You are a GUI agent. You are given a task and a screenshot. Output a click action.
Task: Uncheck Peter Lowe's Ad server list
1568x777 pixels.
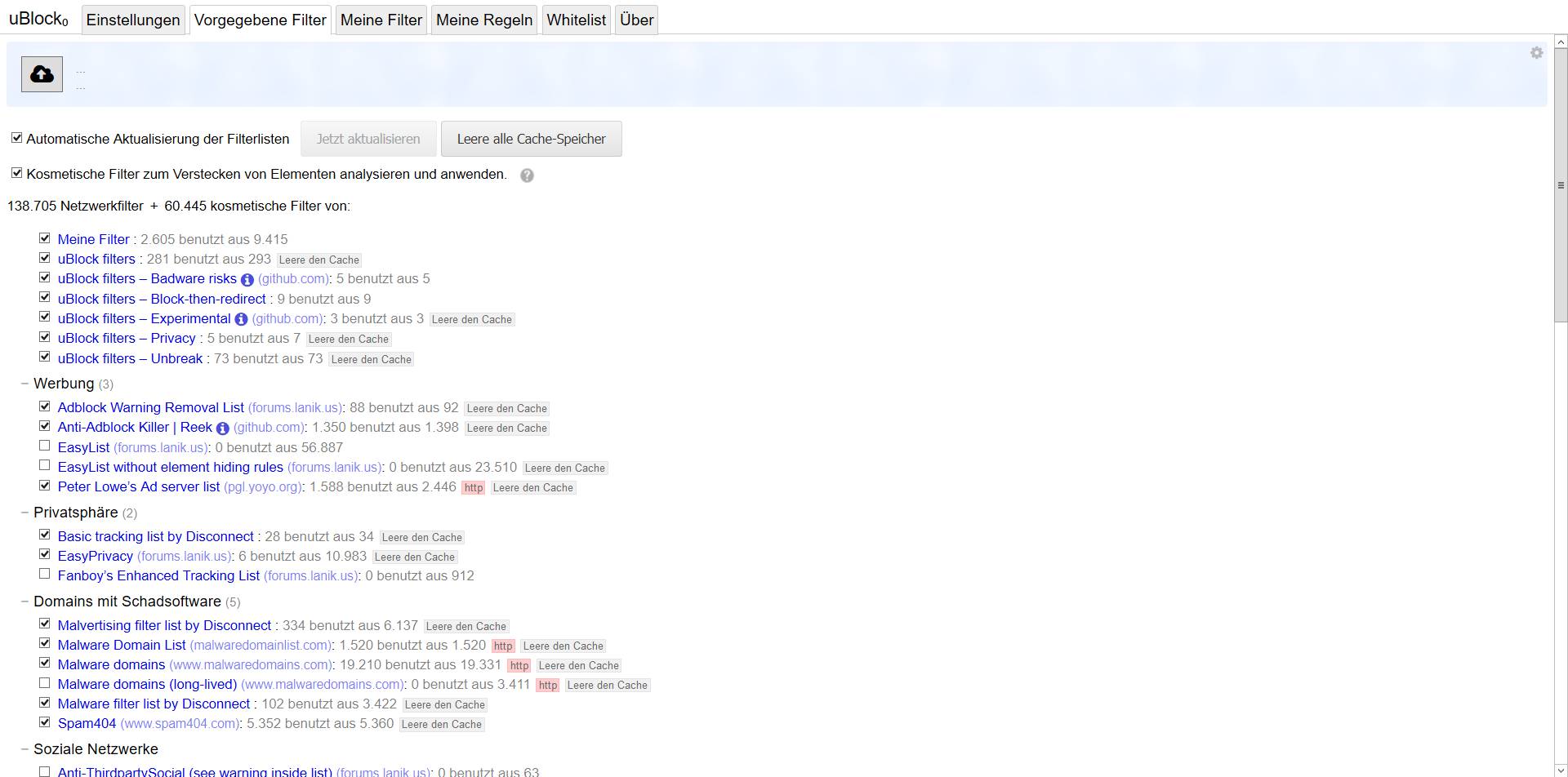click(x=45, y=486)
